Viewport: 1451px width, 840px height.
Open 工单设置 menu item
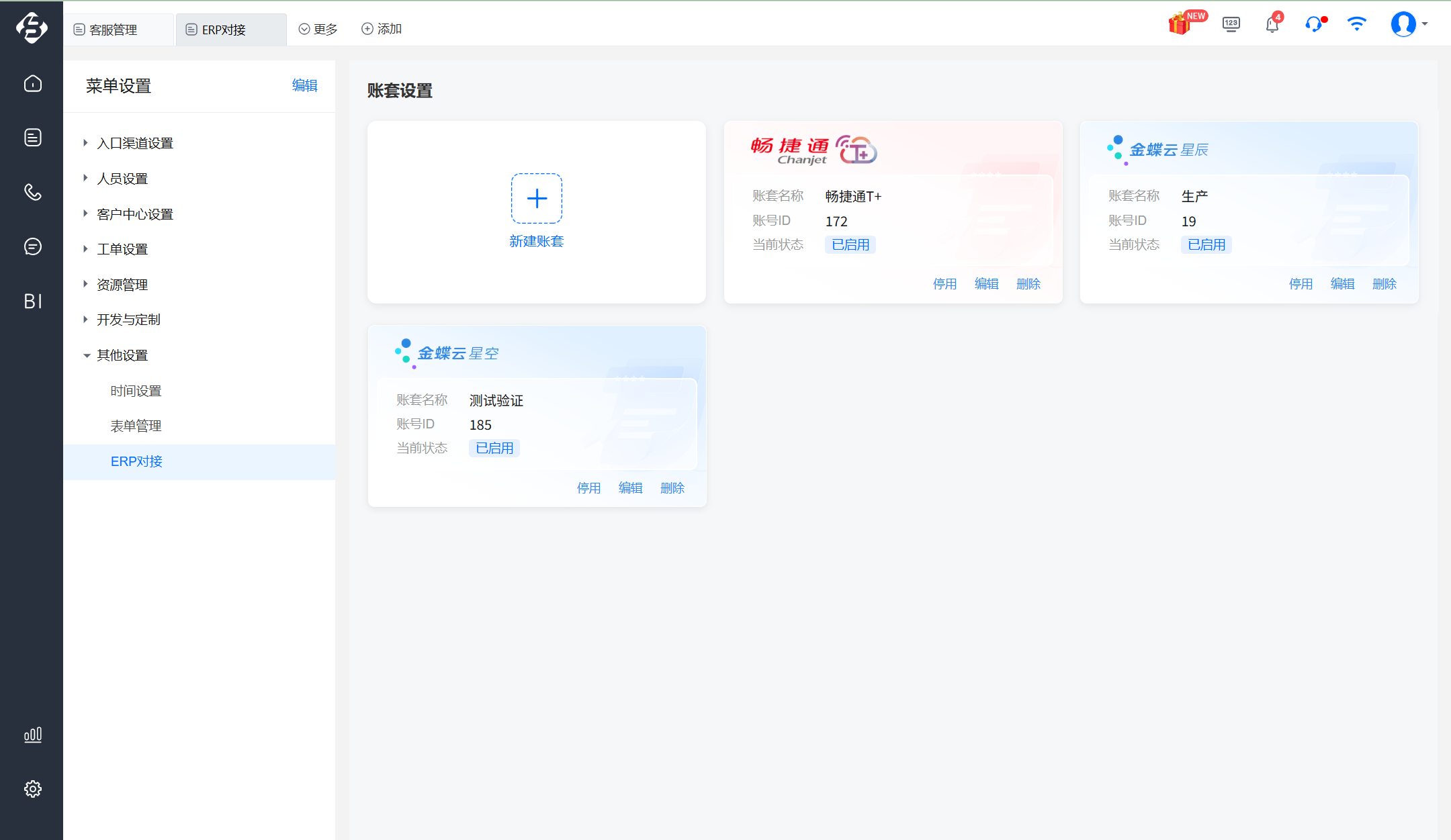click(x=122, y=249)
